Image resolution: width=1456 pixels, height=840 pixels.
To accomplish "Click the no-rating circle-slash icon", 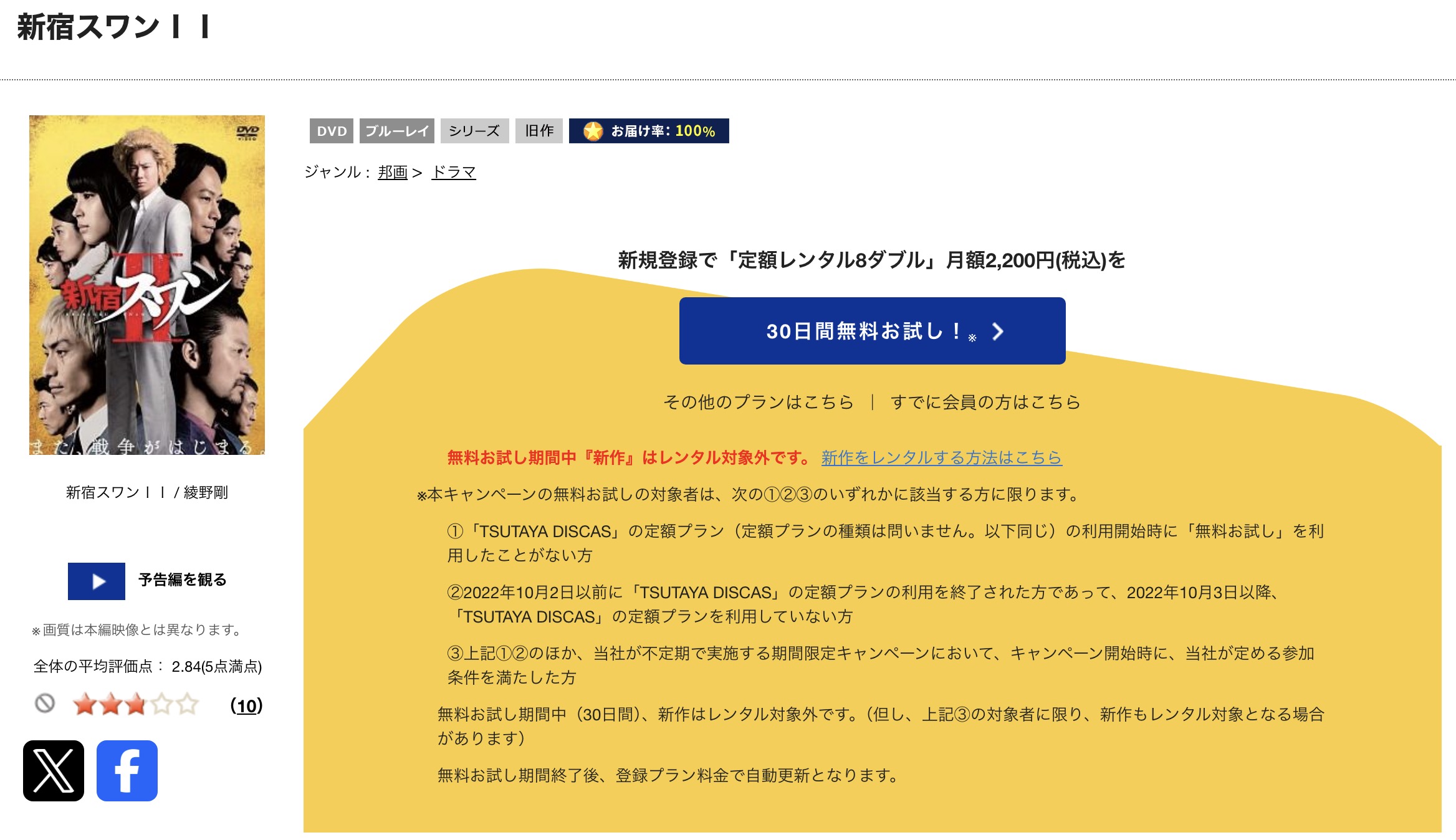I will (x=45, y=704).
